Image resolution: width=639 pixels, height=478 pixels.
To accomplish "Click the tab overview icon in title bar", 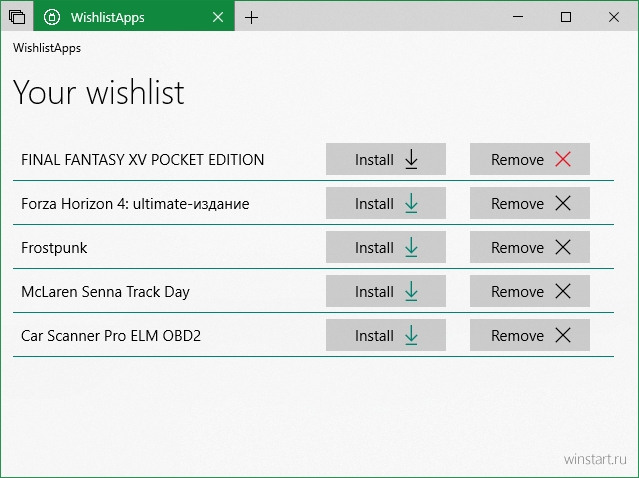I will click(16, 17).
